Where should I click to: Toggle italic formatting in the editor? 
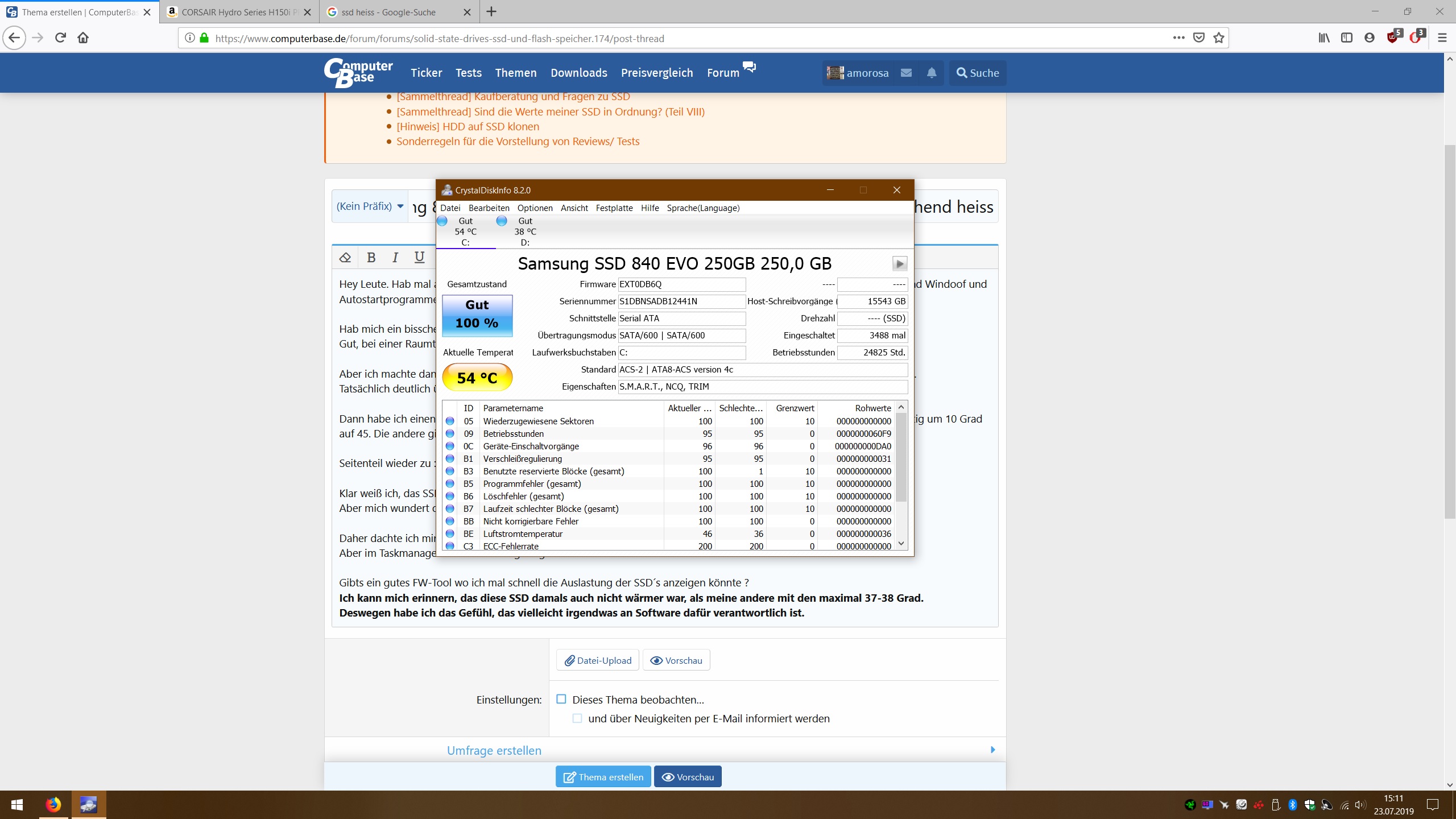[395, 258]
